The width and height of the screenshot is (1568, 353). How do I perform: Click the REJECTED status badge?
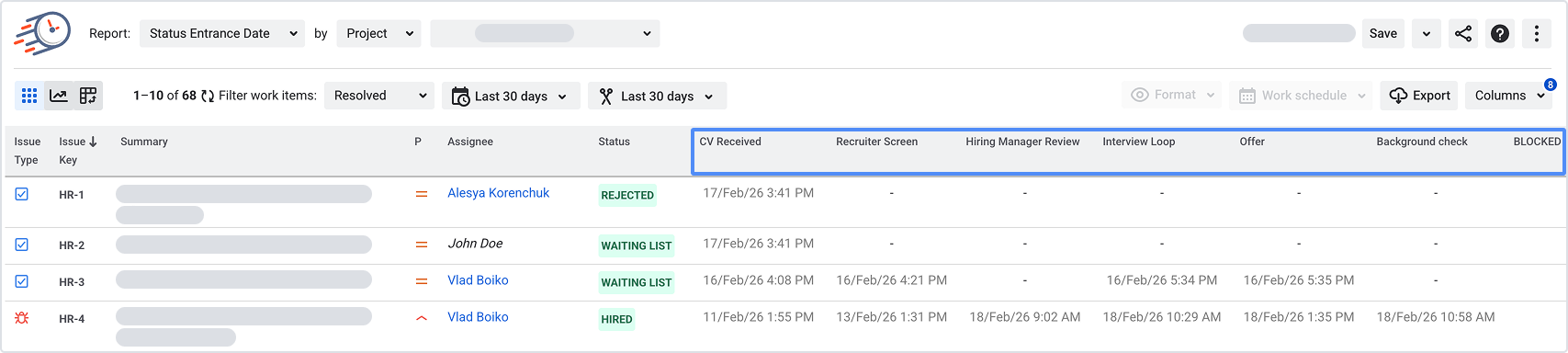click(x=627, y=195)
